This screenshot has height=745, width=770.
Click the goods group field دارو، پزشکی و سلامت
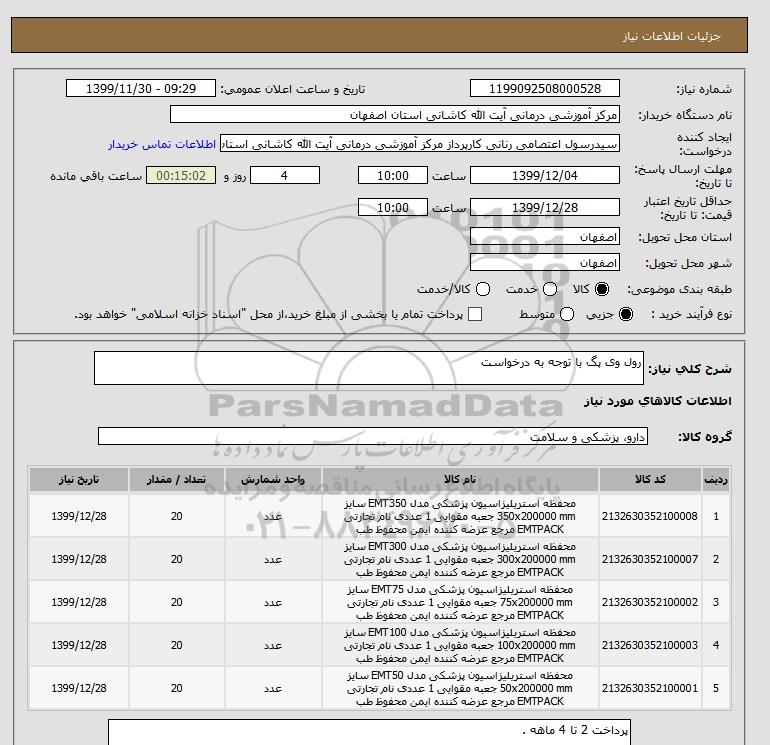click(x=373, y=436)
